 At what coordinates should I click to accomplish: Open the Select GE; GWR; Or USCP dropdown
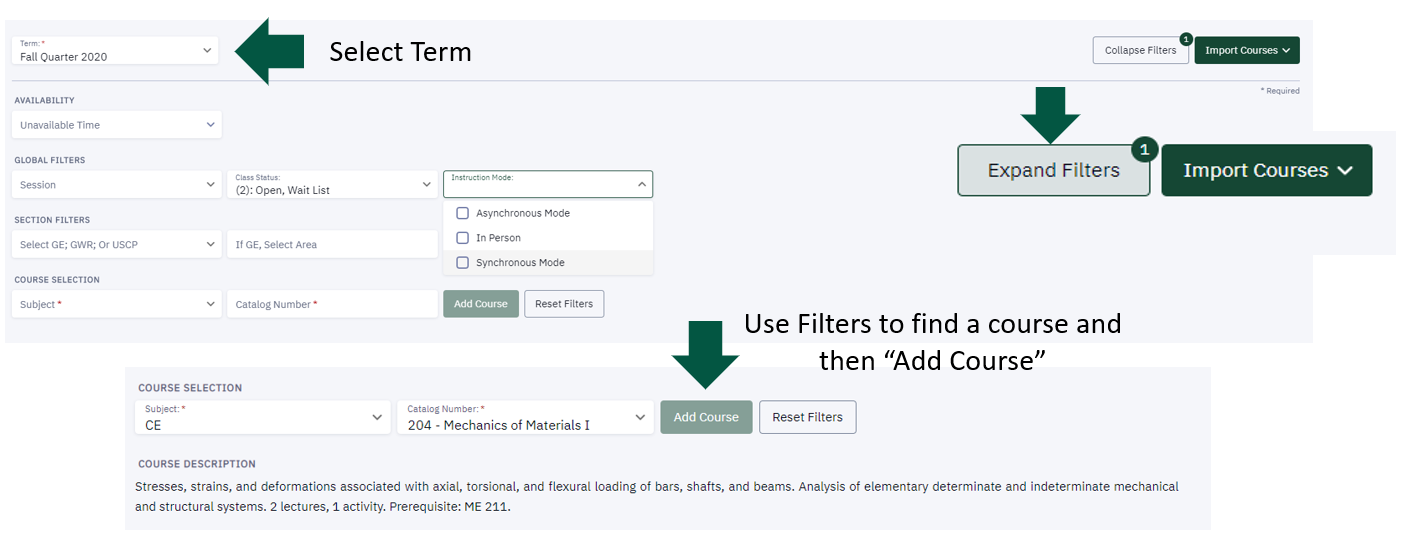click(x=115, y=245)
